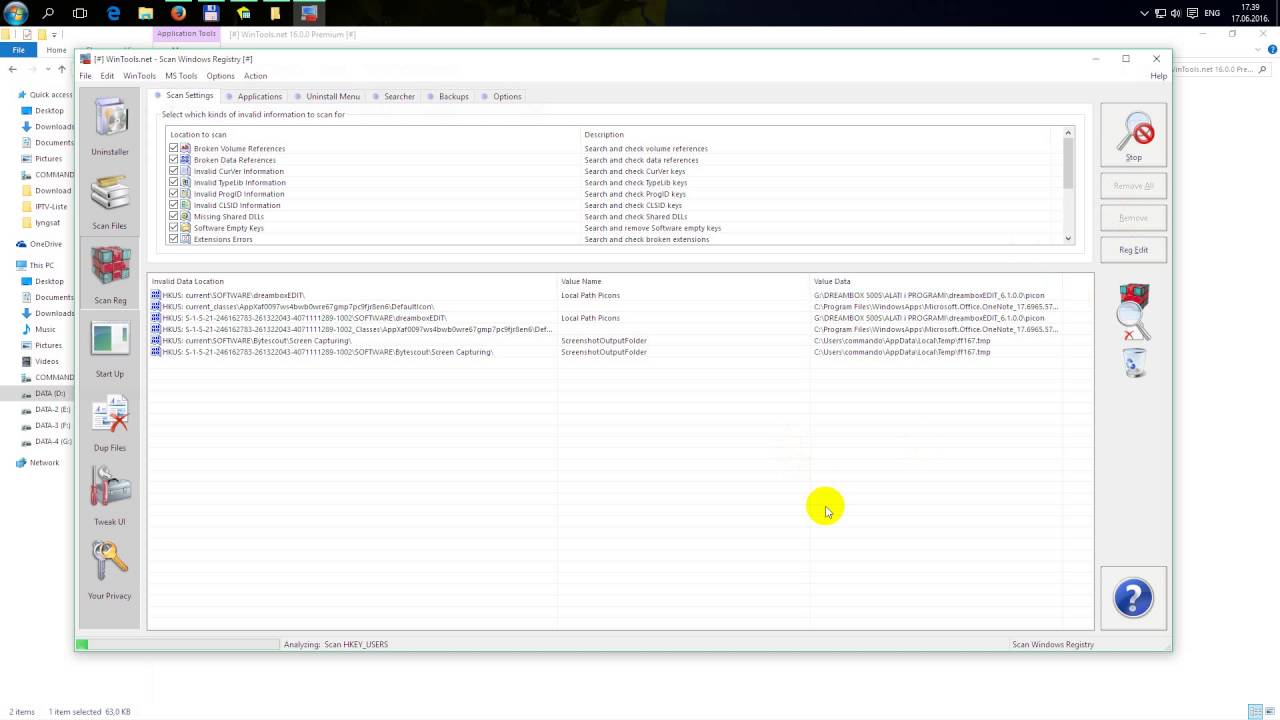Viewport: 1280px width, 720px height.
Task: Switch to the Uninstall Menu tab
Action: (x=326, y=96)
